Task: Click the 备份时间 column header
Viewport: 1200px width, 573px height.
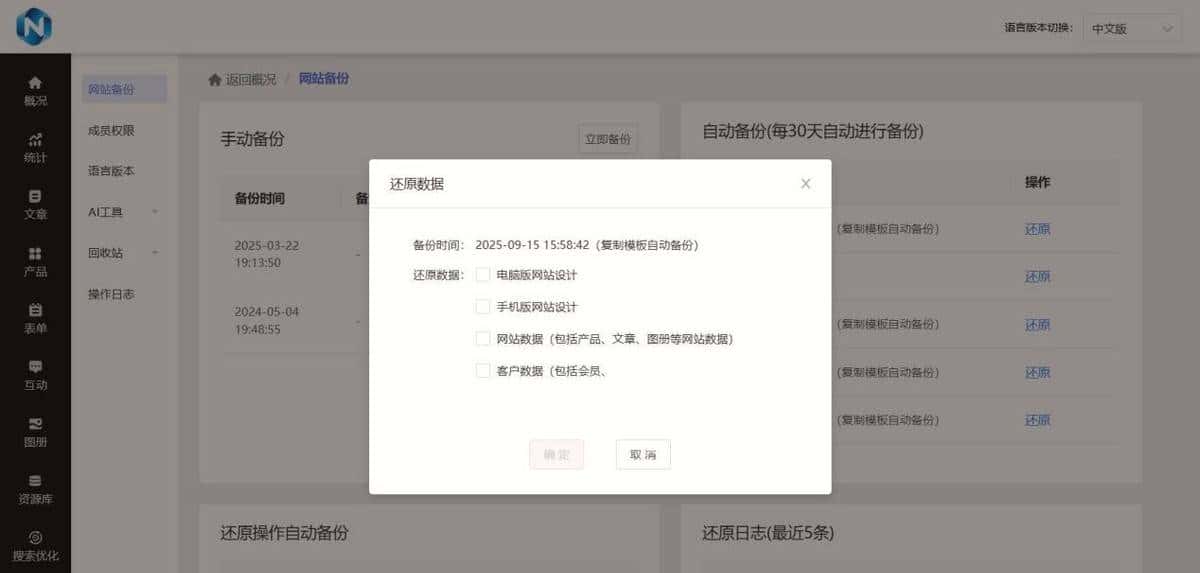Action: [260, 198]
